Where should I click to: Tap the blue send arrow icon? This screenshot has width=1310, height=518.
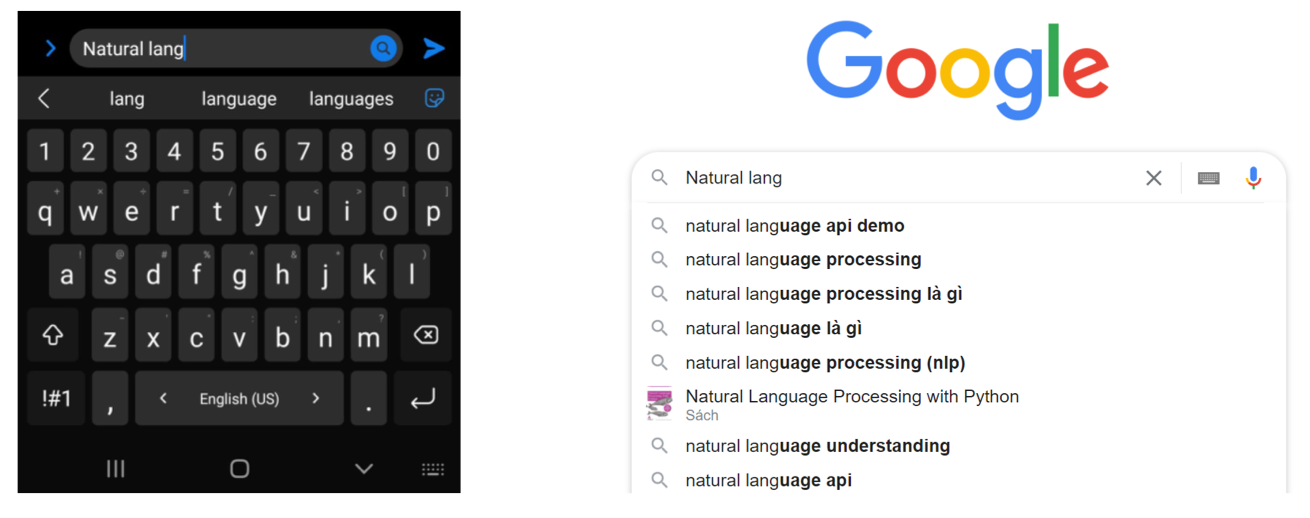point(433,48)
